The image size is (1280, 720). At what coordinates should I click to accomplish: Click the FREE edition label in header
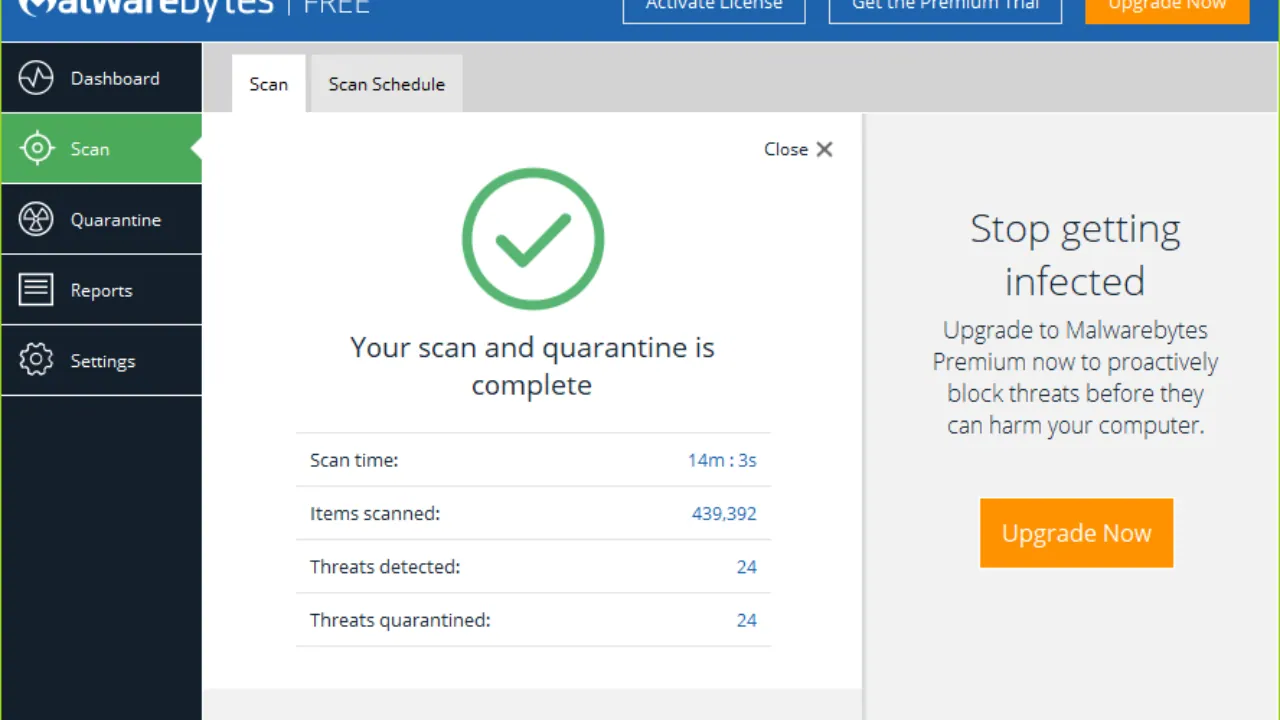pyautogui.click(x=337, y=8)
